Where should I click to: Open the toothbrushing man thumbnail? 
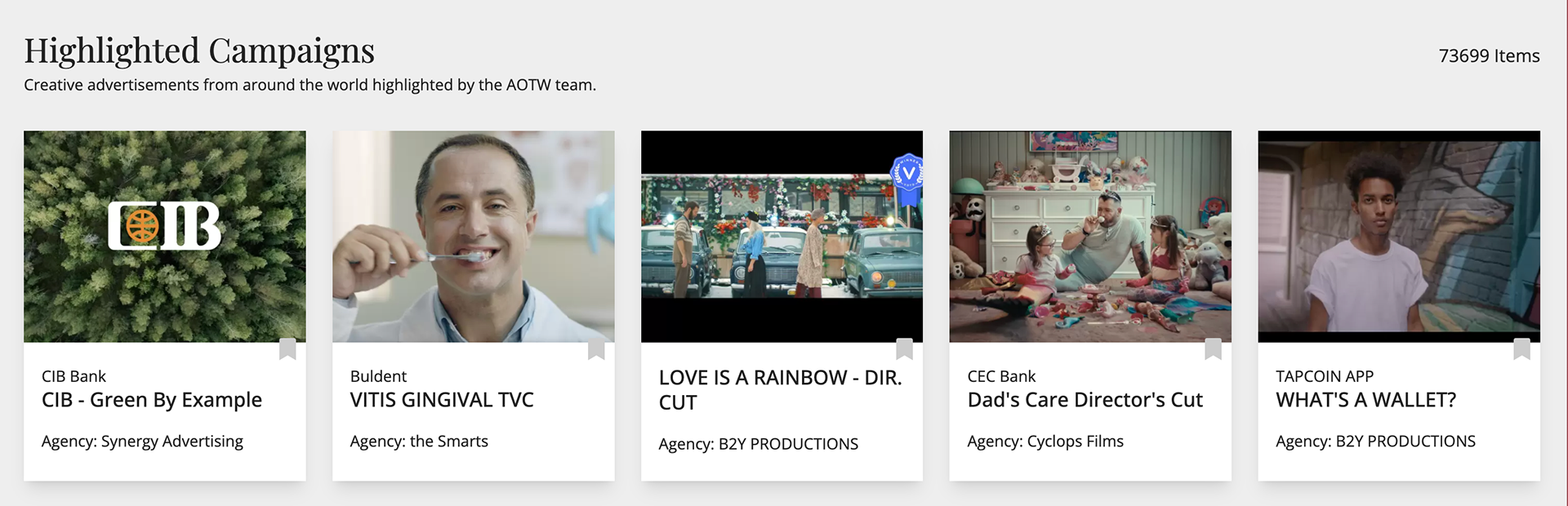[x=474, y=237]
